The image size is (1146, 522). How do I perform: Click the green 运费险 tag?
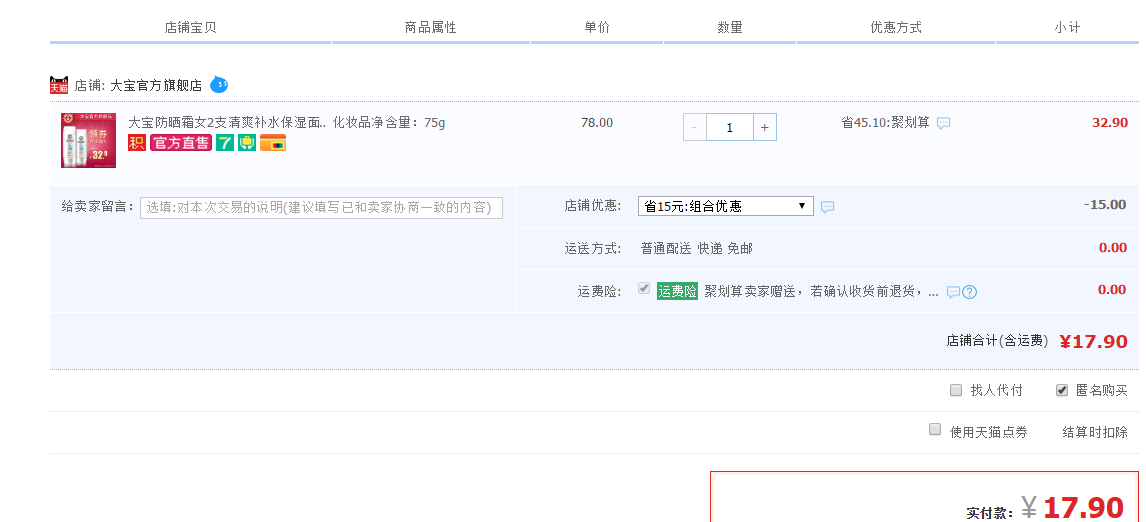coord(678,291)
